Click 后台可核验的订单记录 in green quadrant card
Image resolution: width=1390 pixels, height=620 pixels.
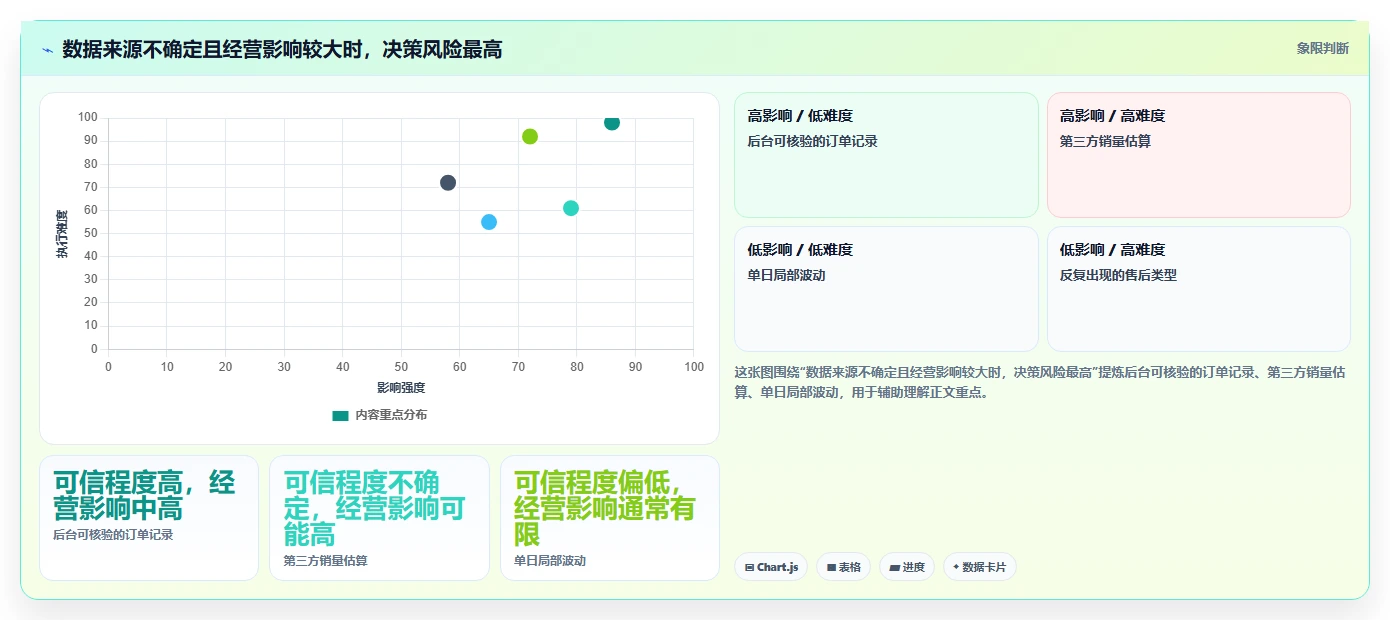[813, 142]
